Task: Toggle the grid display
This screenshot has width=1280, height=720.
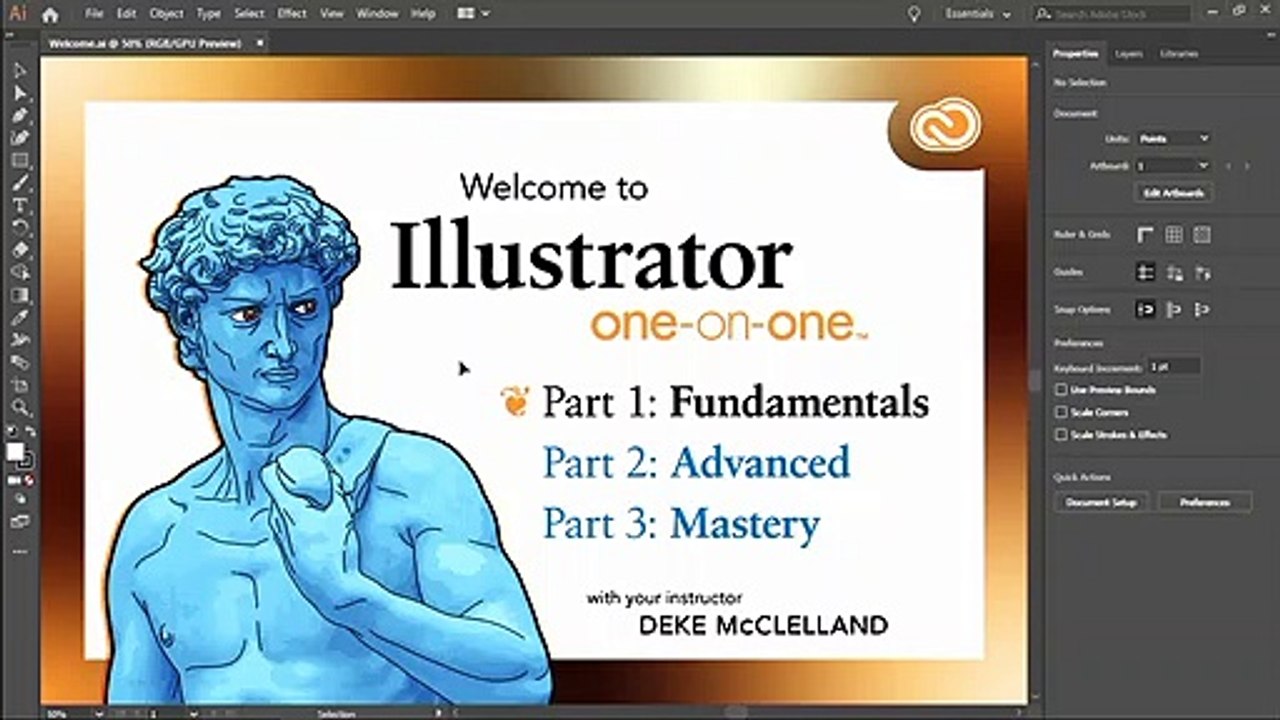Action: tap(1174, 234)
